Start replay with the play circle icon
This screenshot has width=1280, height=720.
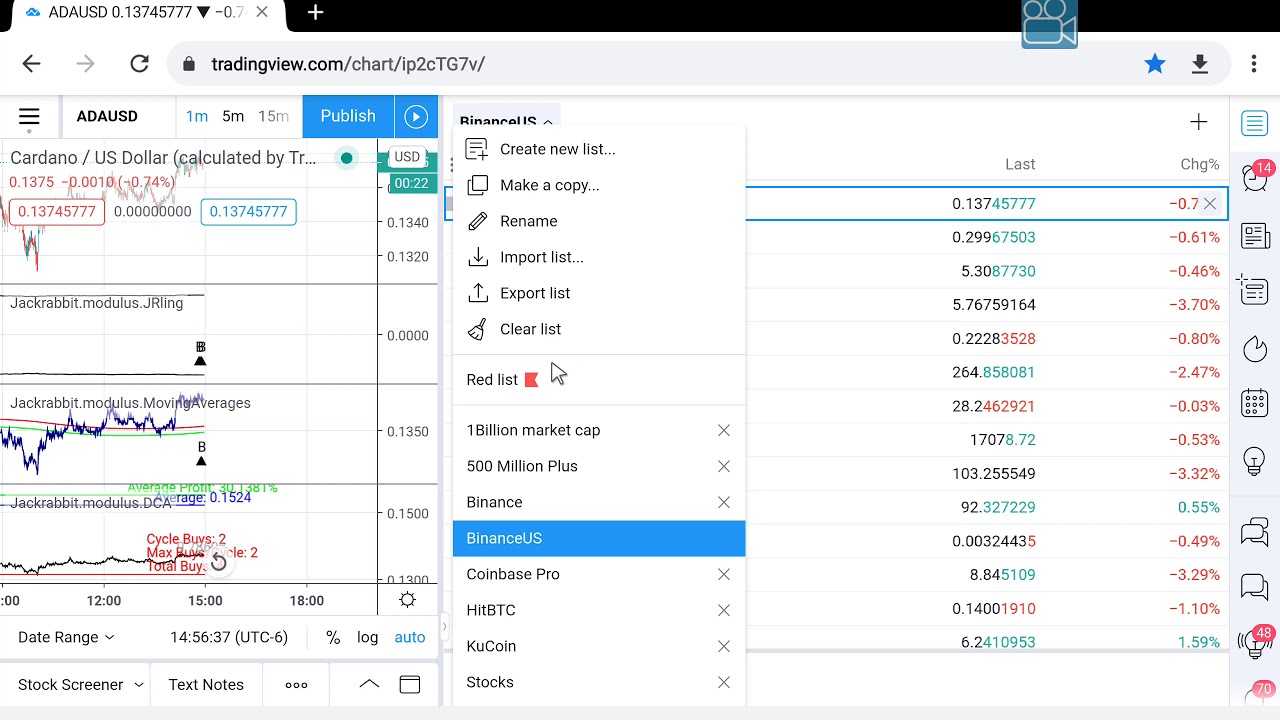(x=416, y=117)
